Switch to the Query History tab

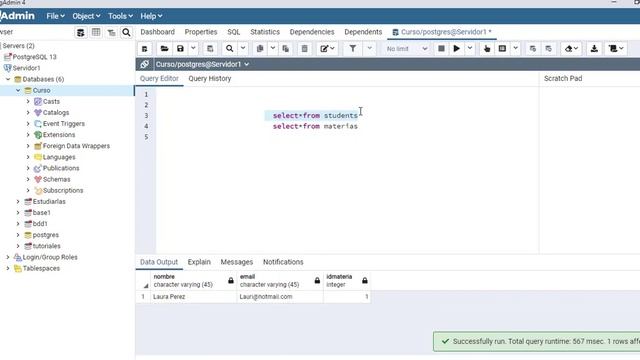[210, 78]
